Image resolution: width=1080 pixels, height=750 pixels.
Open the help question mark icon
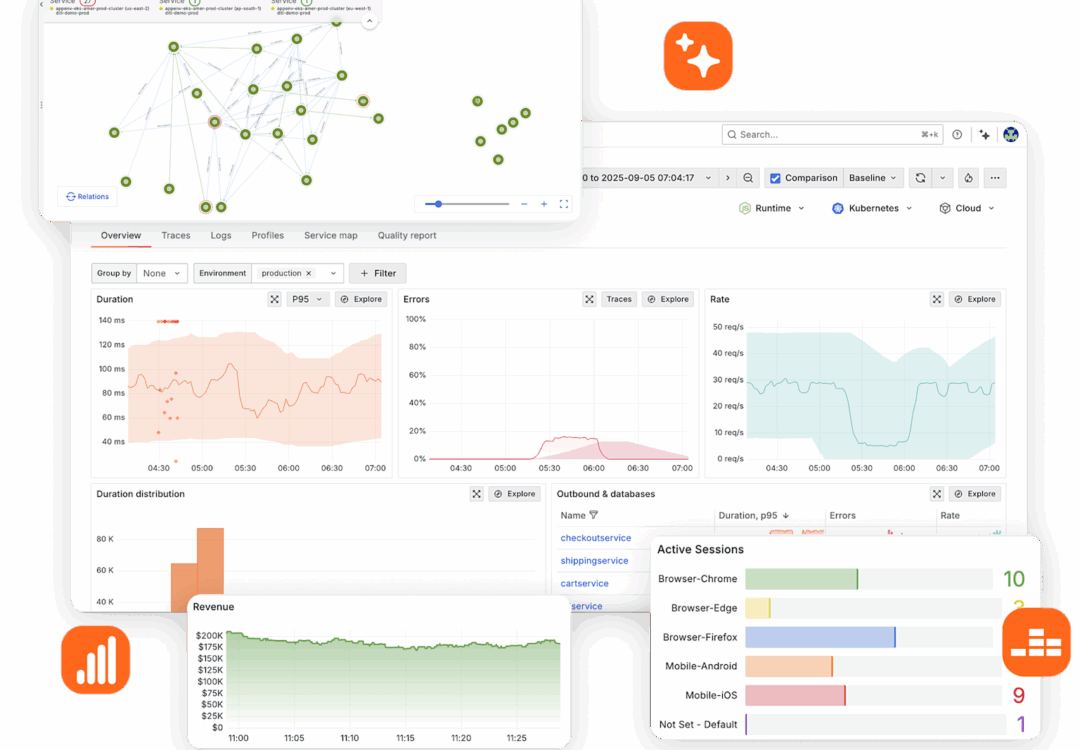(957, 134)
